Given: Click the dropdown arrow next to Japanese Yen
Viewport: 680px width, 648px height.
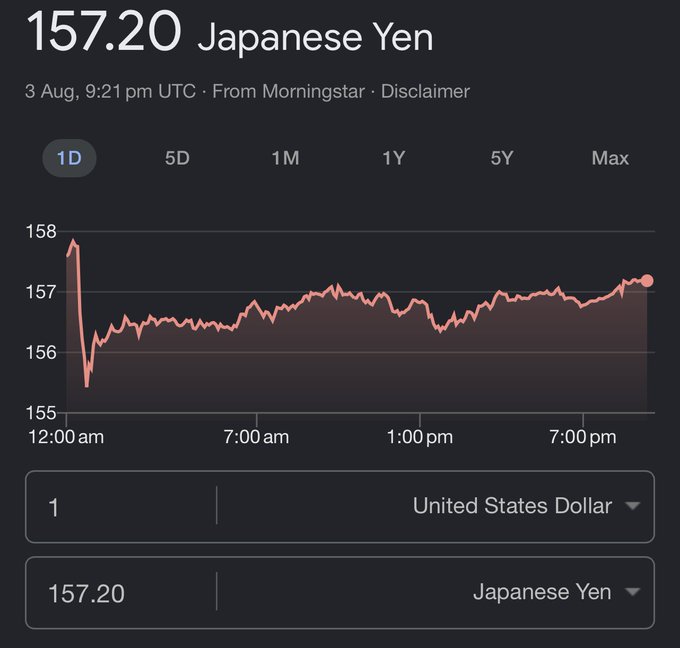Looking at the screenshot, I should (x=633, y=592).
